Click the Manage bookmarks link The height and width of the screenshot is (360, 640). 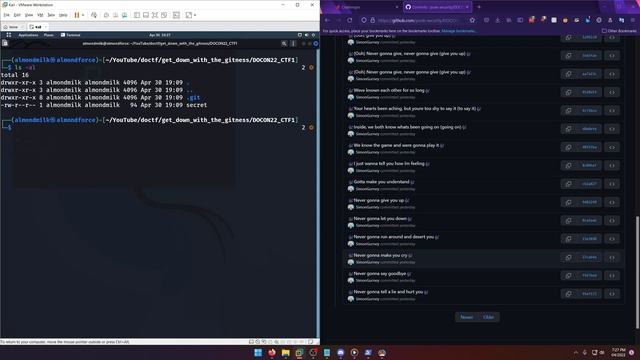tap(458, 31)
